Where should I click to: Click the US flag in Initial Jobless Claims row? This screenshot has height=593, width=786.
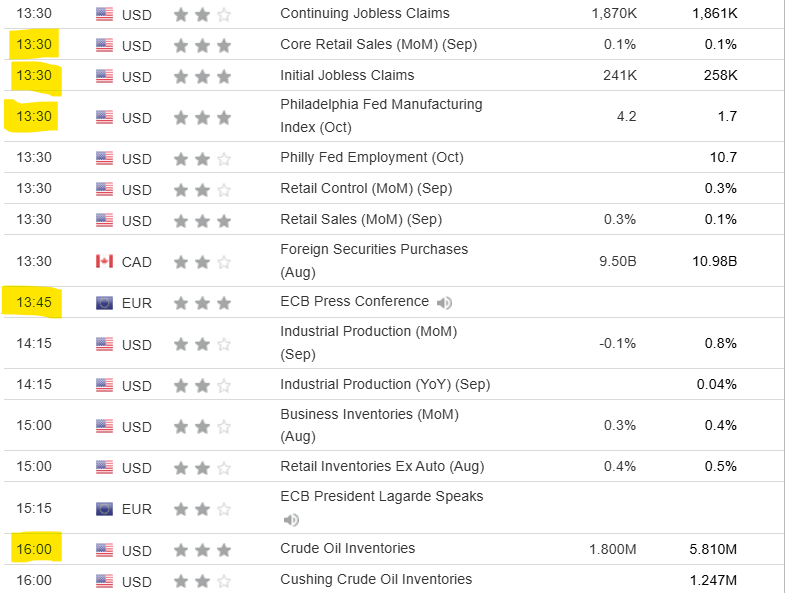(x=104, y=76)
